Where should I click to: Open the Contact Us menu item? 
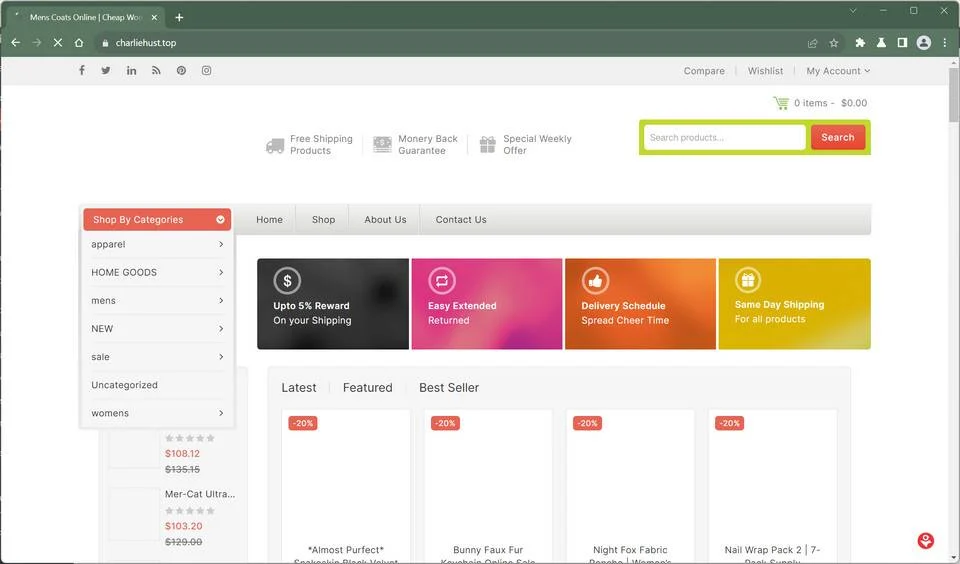coord(461,220)
